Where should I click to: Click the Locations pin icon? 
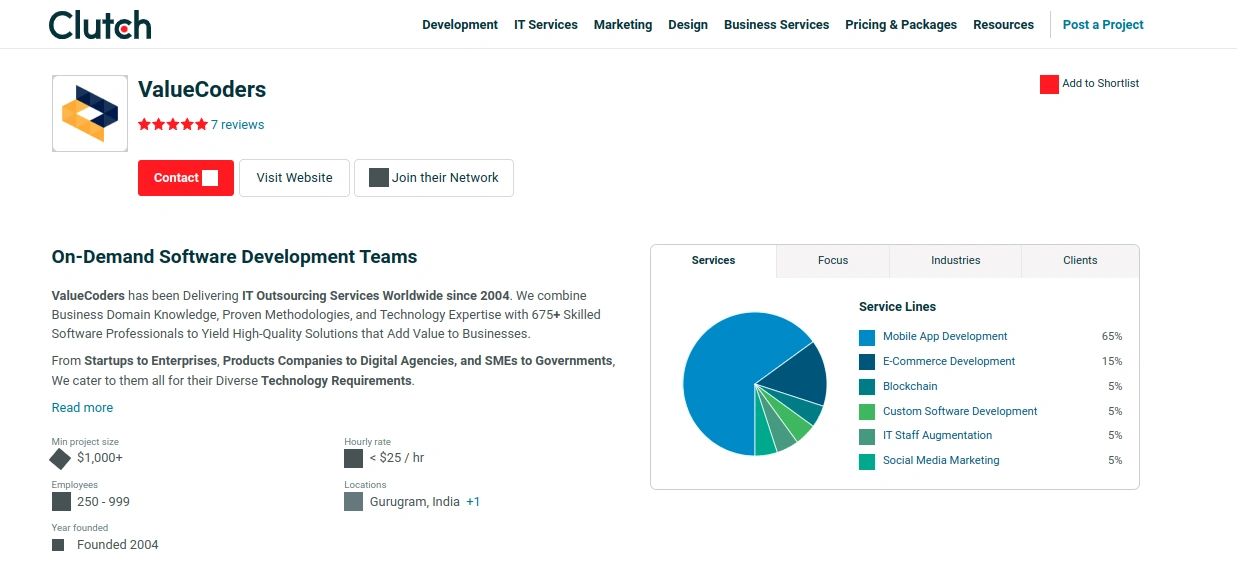[x=353, y=502]
